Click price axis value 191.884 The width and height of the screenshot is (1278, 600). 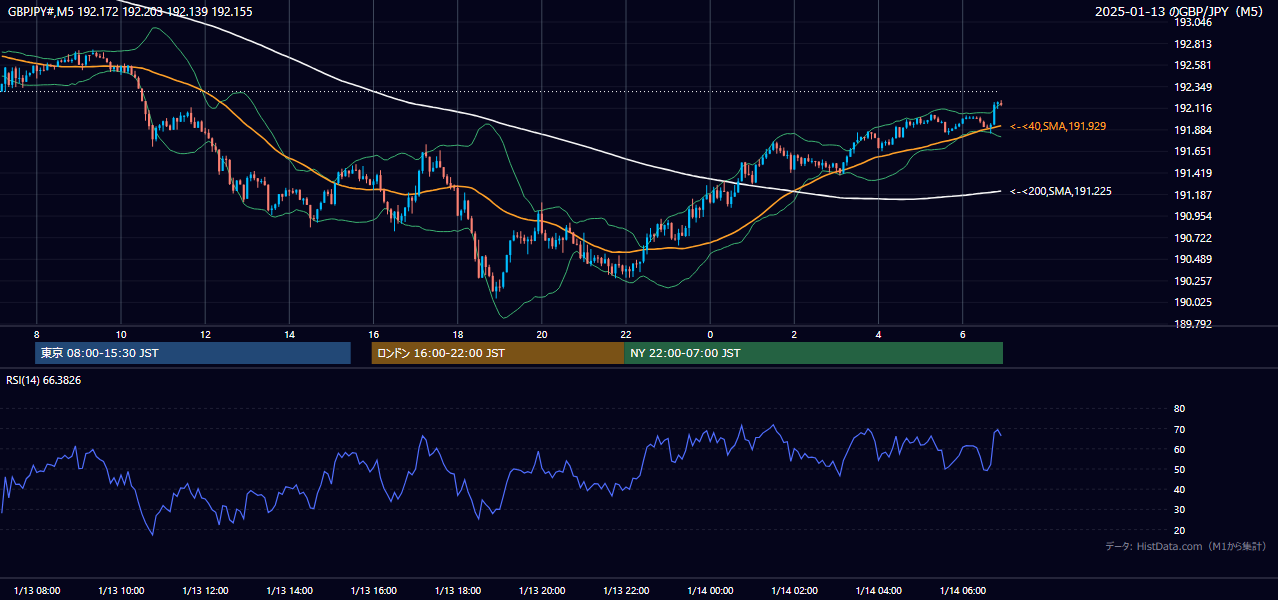tap(1193, 130)
